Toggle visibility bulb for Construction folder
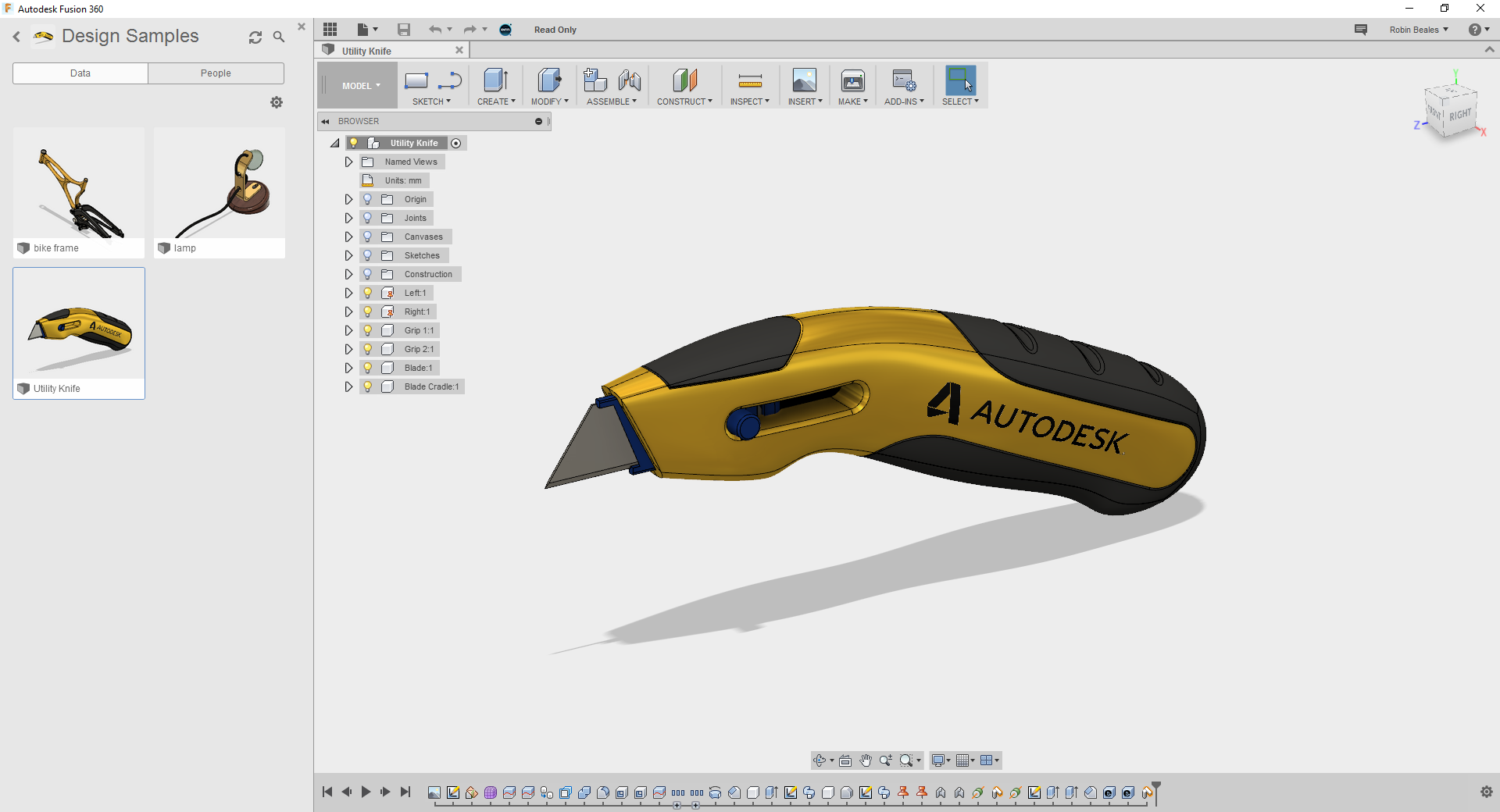This screenshot has width=1500, height=812. point(368,274)
